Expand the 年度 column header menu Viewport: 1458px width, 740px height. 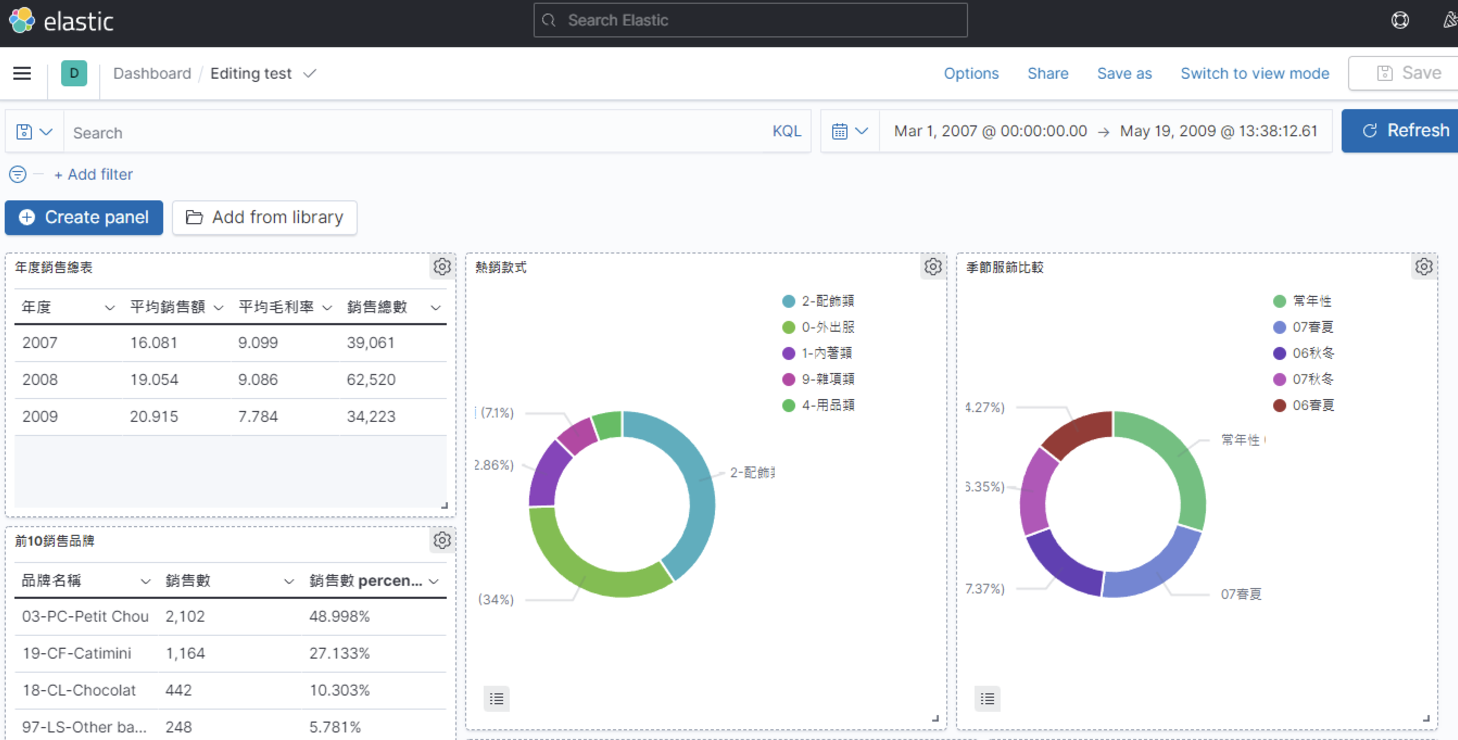tap(109, 308)
